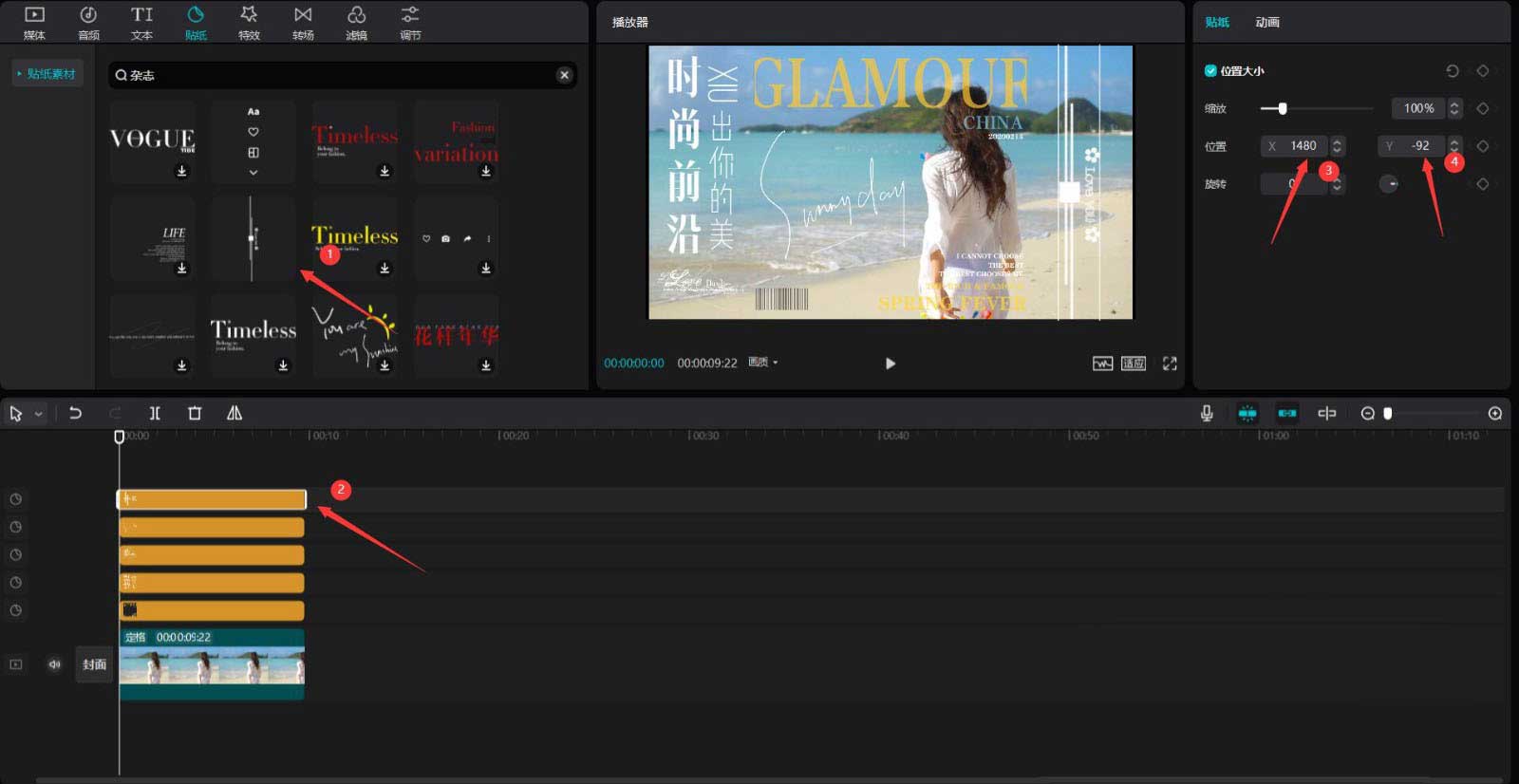Expand the 贴纸素材 sidebar category

[x=47, y=73]
